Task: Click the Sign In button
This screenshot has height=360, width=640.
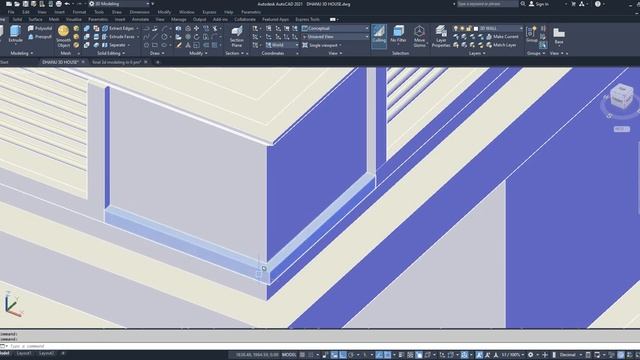Action: (539, 4)
